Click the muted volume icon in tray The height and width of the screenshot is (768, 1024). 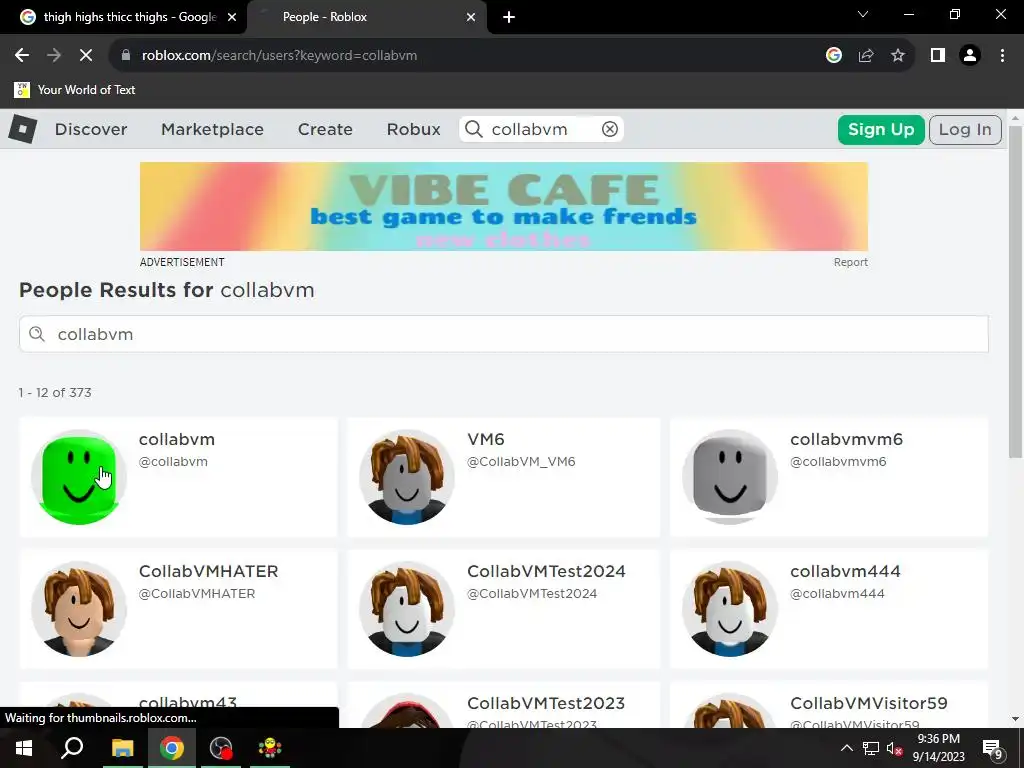coord(894,748)
